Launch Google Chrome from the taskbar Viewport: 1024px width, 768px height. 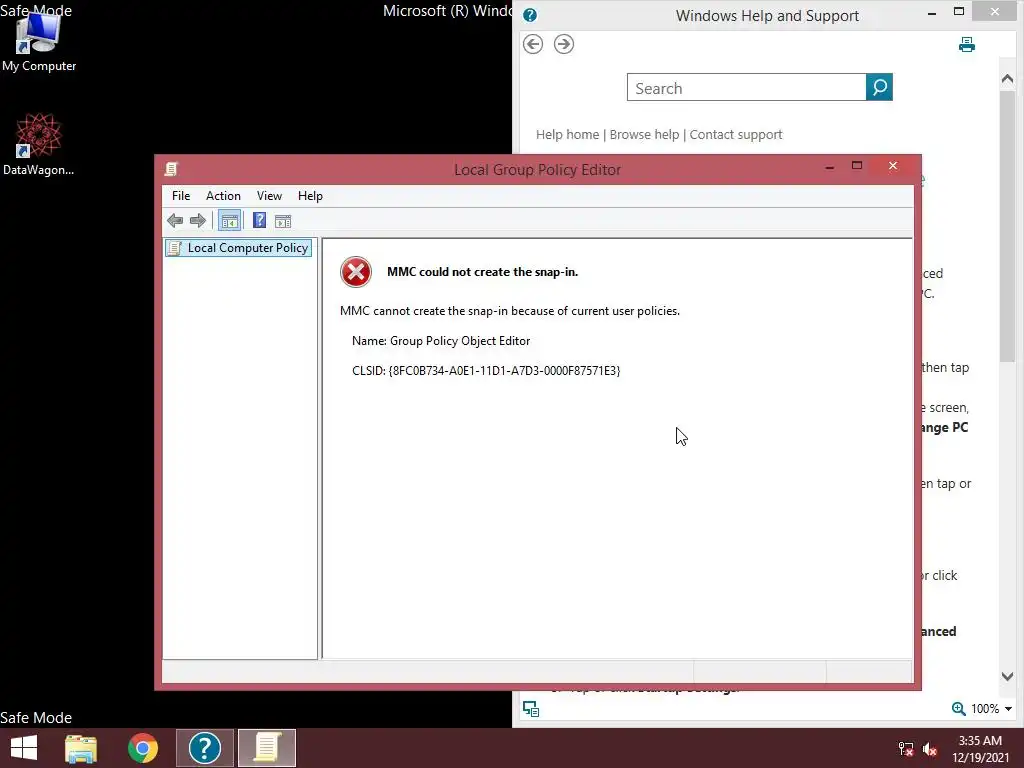143,748
